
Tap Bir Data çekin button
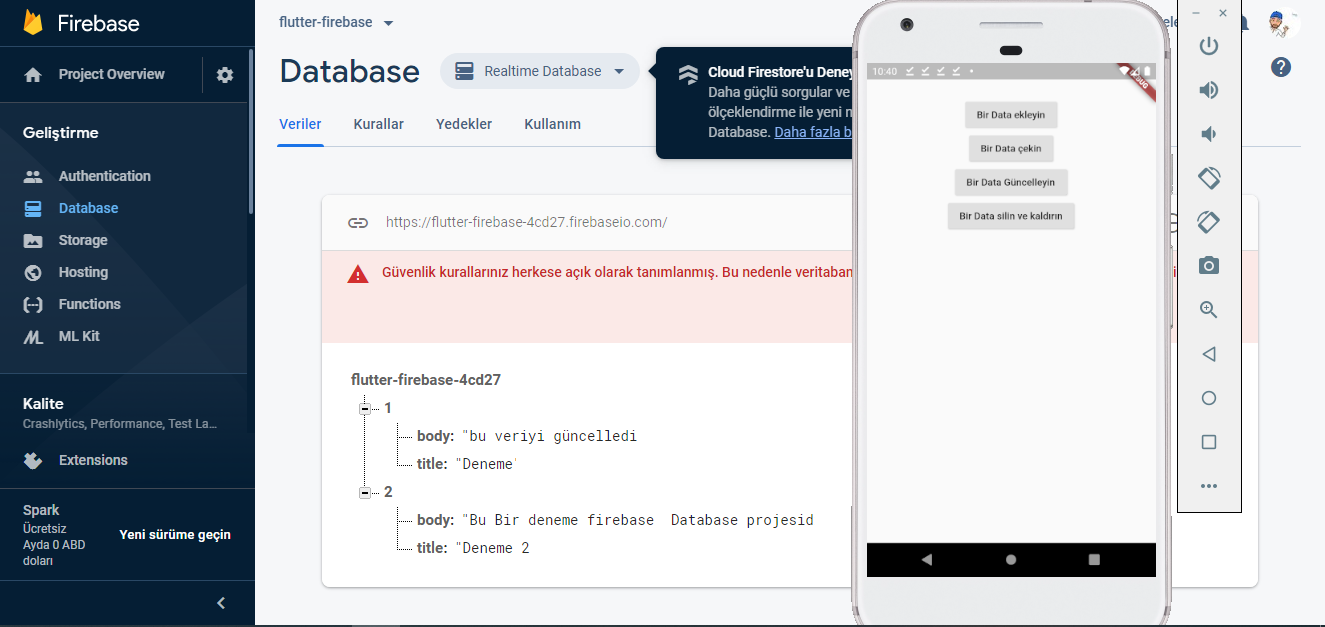(x=1011, y=149)
